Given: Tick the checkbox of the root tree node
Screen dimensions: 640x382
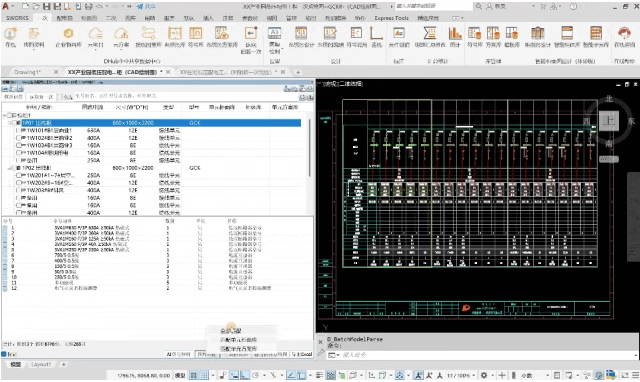Looking at the screenshot, I should click(x=10, y=115).
